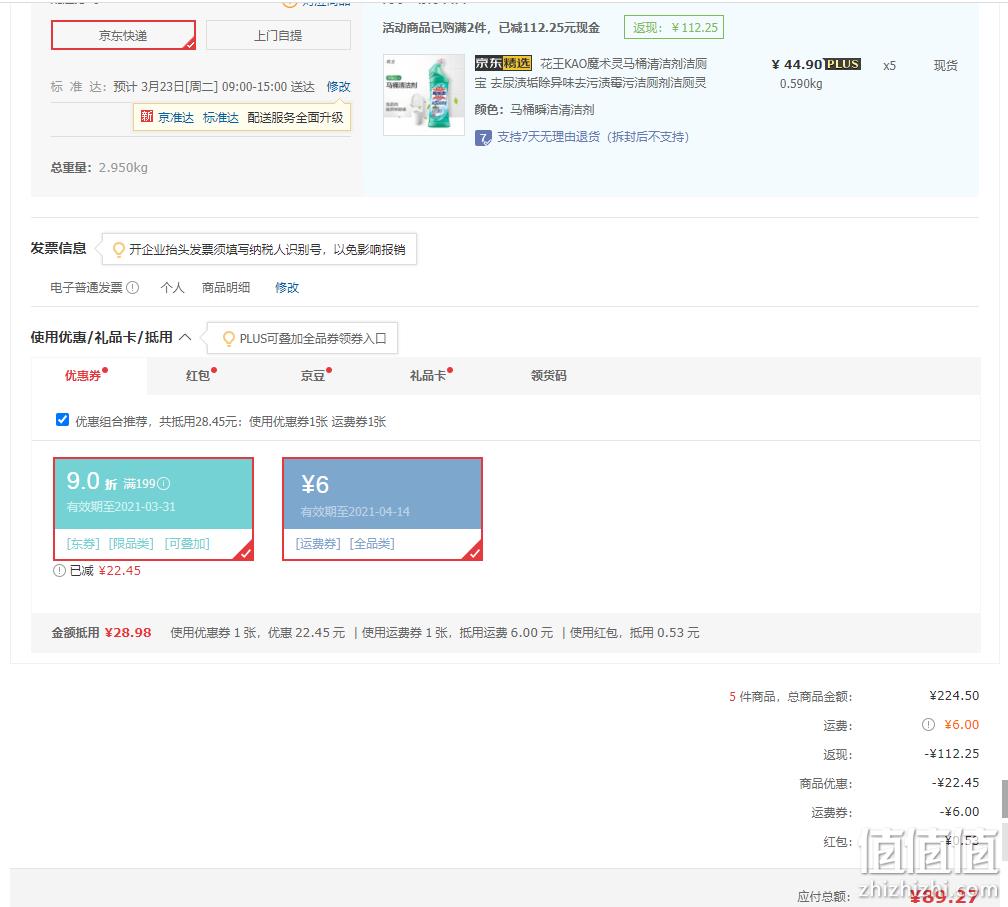
Task: Click the 总商品金额 ¥224.50 value
Action: [x=954, y=696]
